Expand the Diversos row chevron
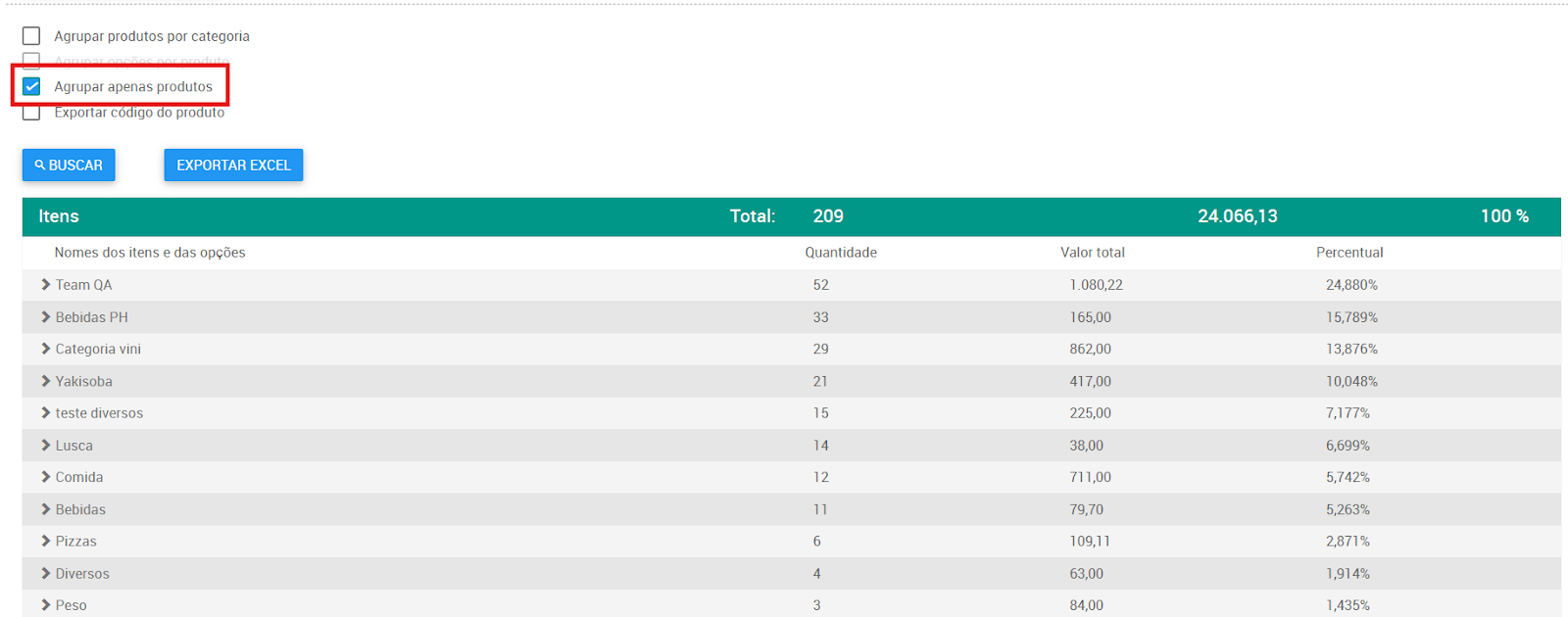 coord(45,574)
